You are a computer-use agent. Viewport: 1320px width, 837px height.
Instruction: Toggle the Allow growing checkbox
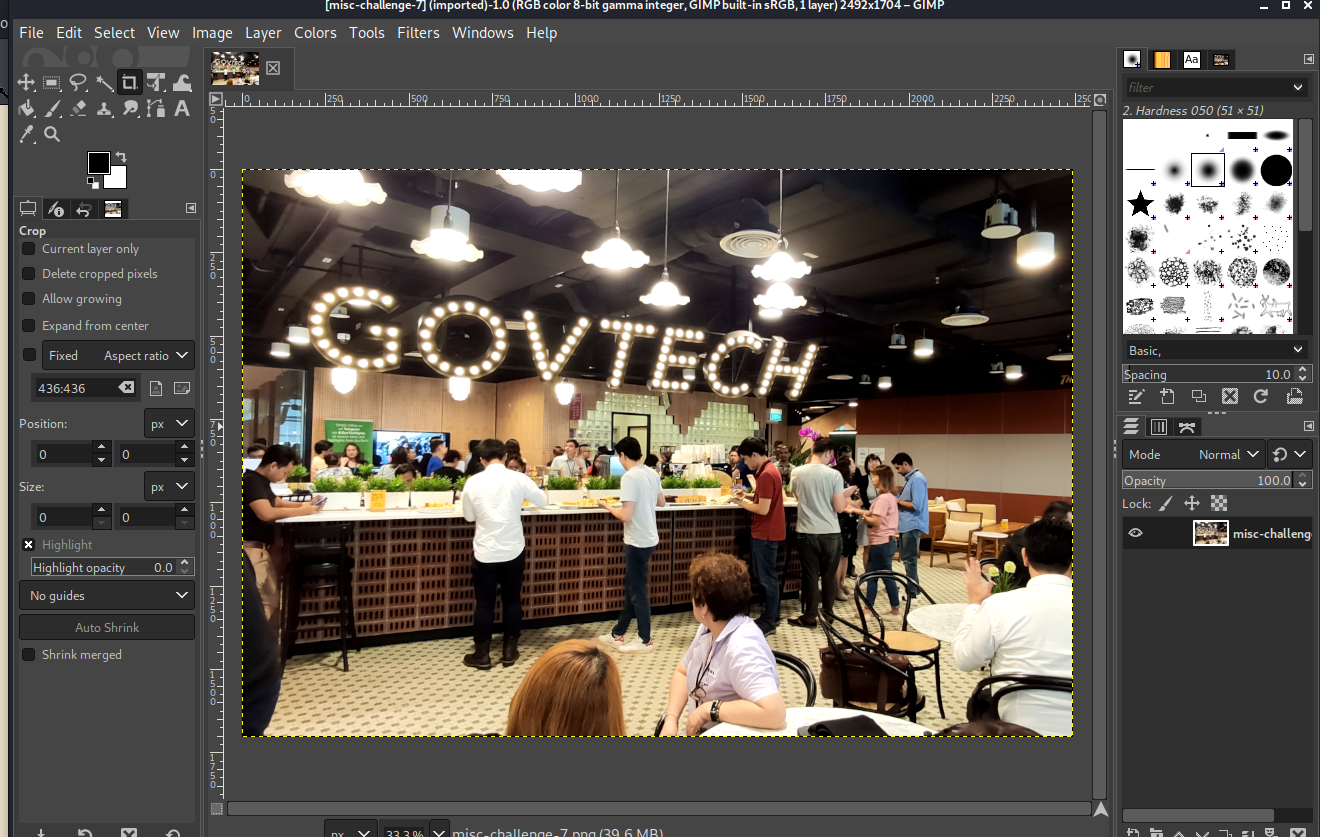pos(29,299)
